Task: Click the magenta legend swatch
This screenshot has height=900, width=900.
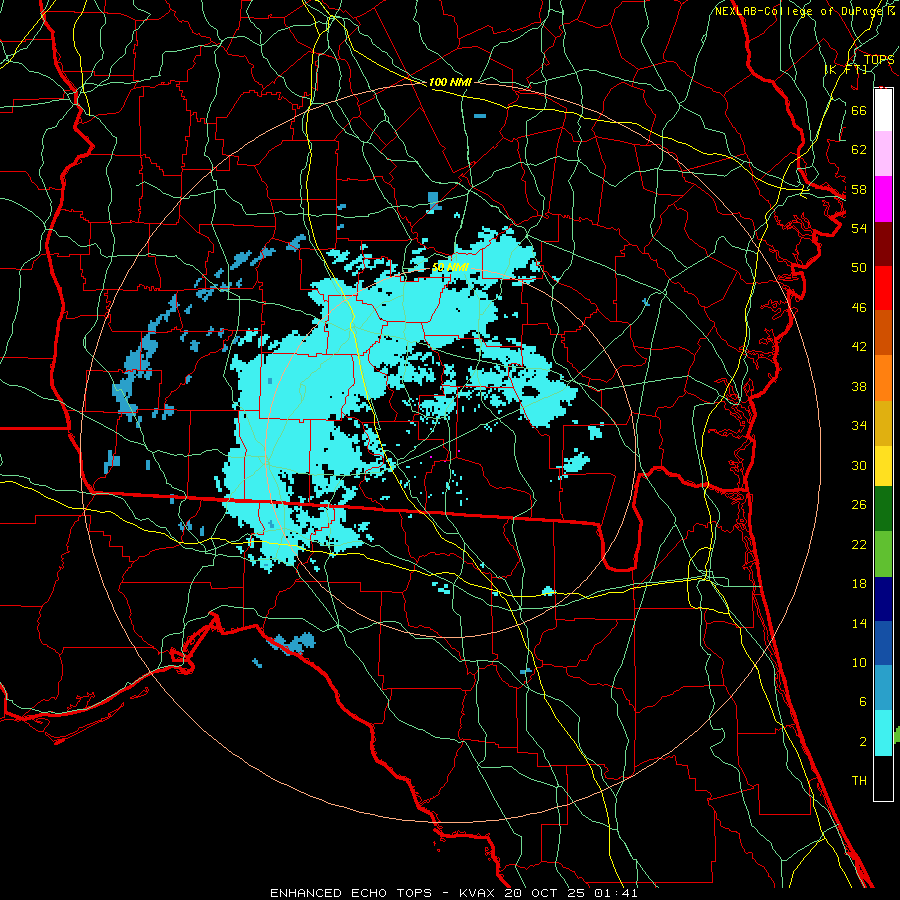Action: [x=883, y=199]
